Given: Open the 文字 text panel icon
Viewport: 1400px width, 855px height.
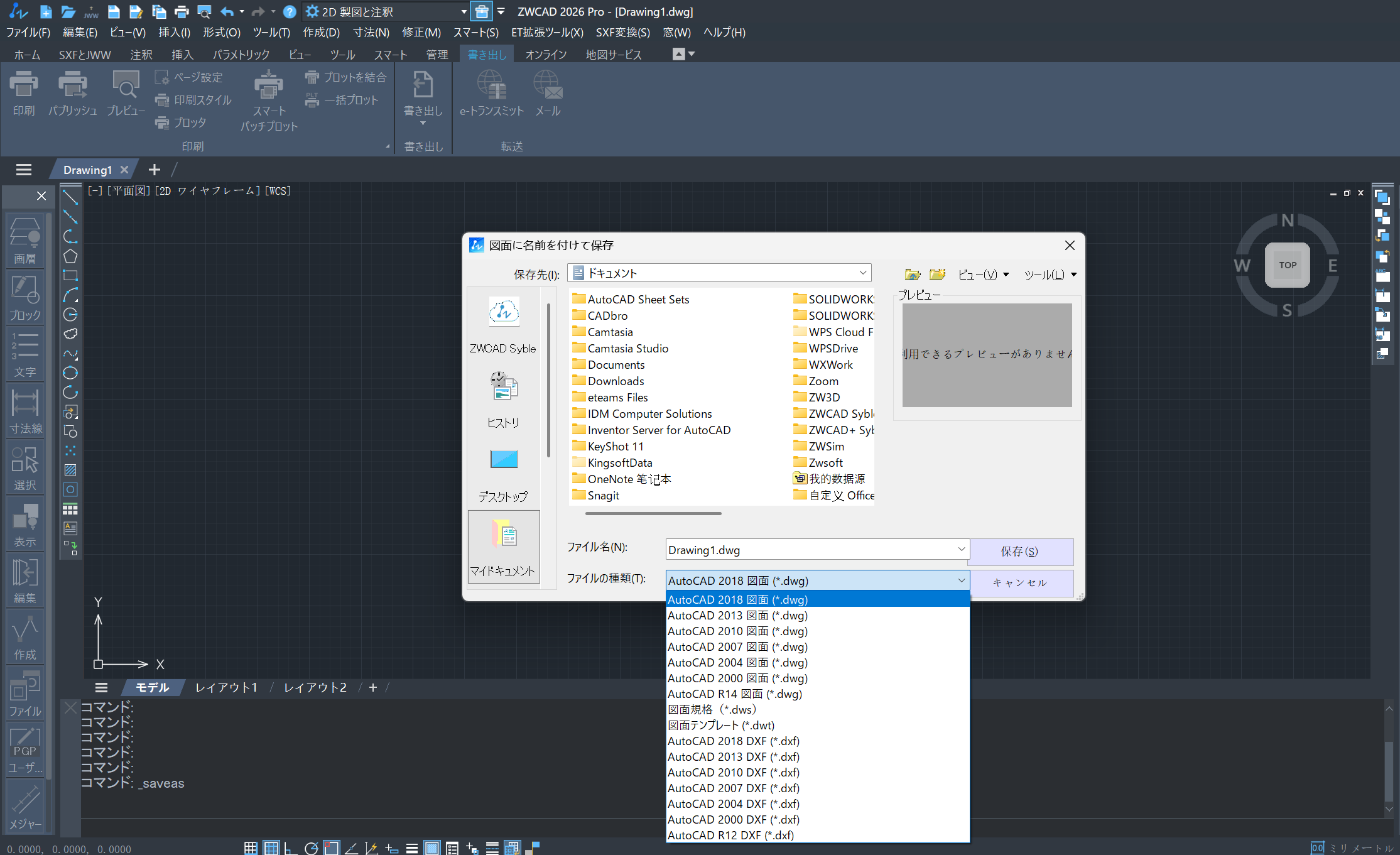Looking at the screenshot, I should [25, 355].
